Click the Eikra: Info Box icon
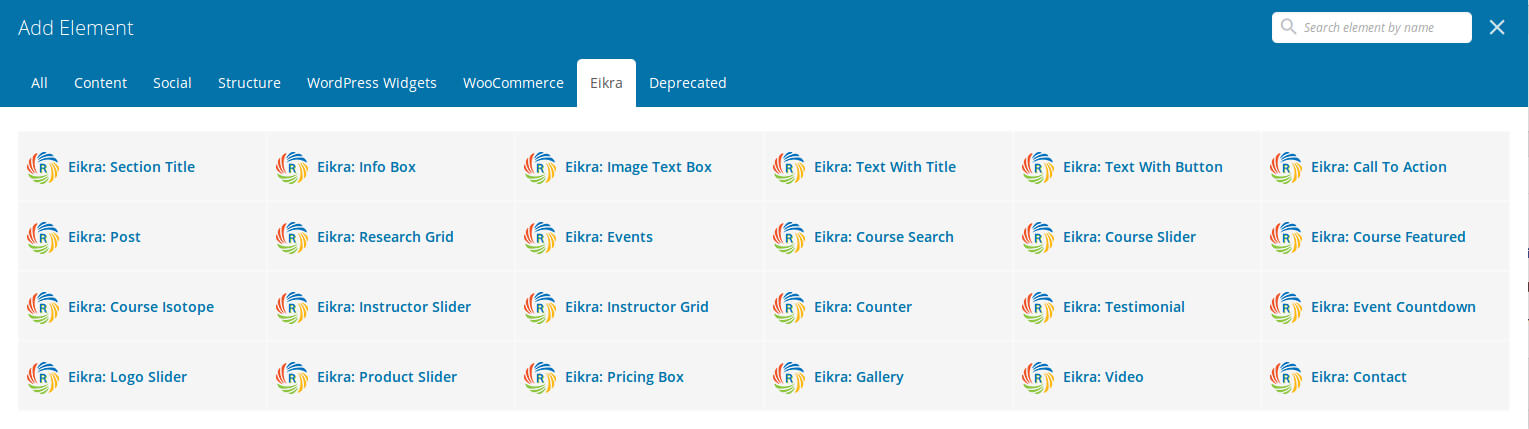The width and height of the screenshot is (1529, 429). pos(292,168)
